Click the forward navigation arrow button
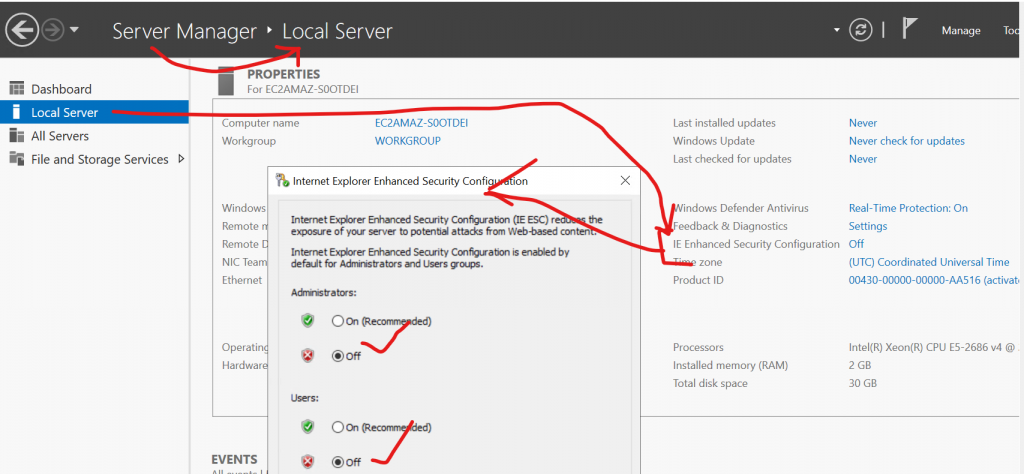Viewport: 1024px width, 474px height. pyautogui.click(x=53, y=30)
